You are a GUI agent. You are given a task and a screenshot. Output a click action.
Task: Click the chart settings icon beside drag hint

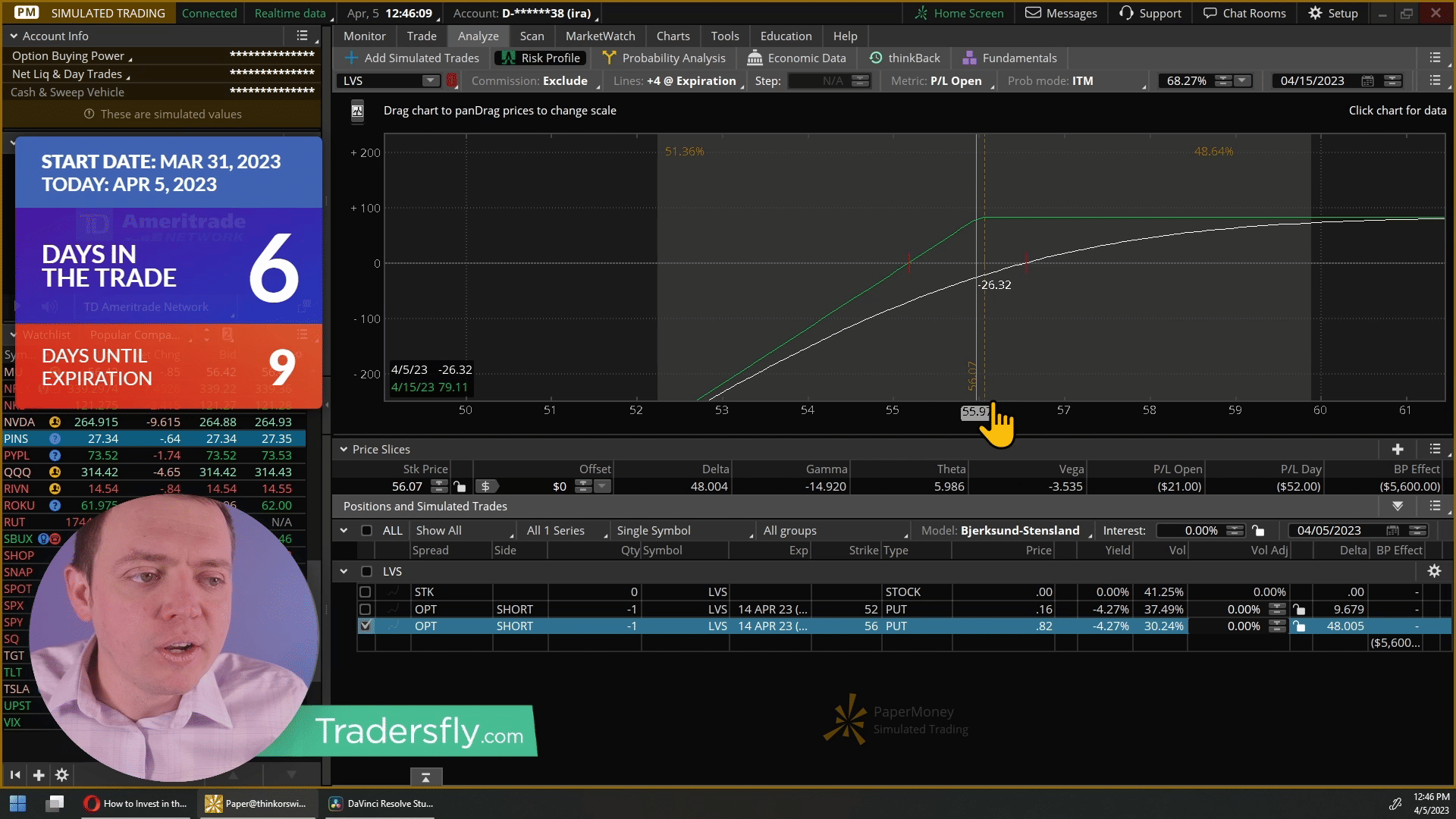(357, 111)
